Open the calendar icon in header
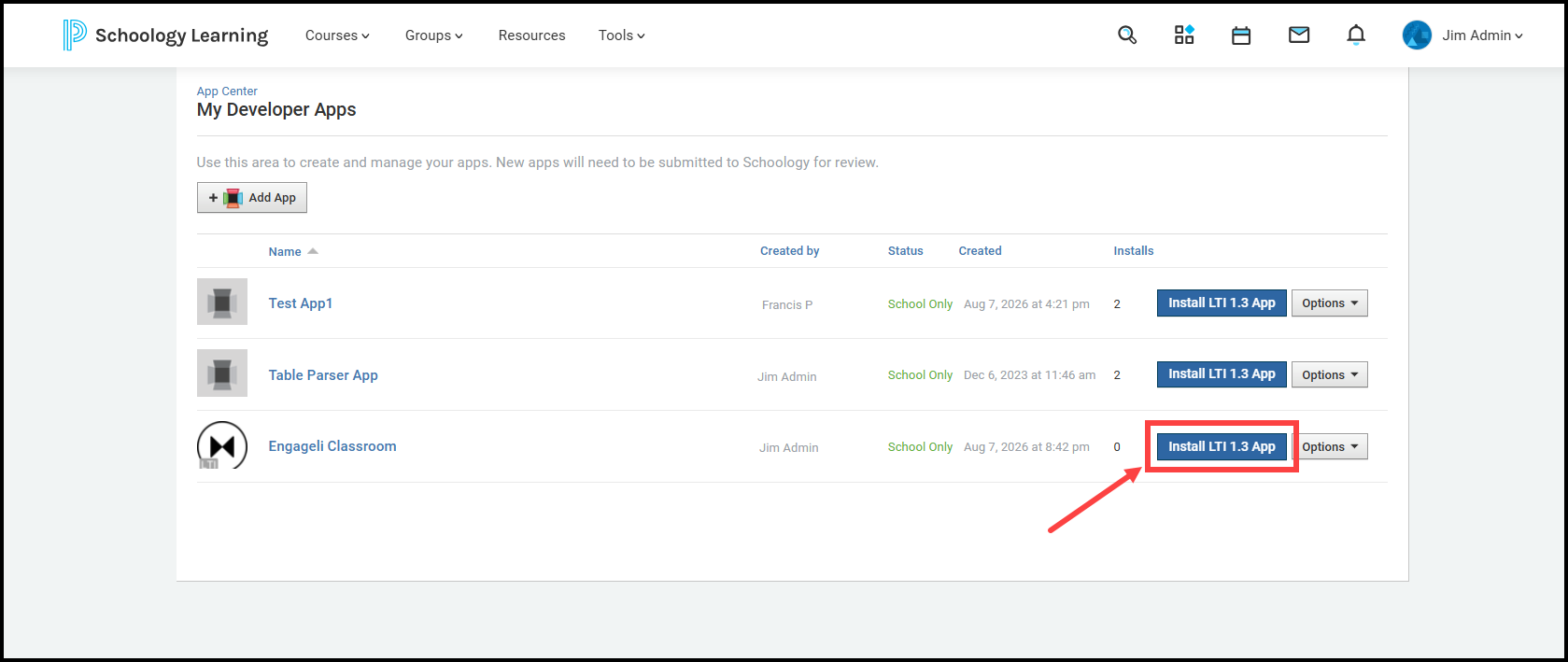This screenshot has height=662, width=1568. click(1241, 35)
